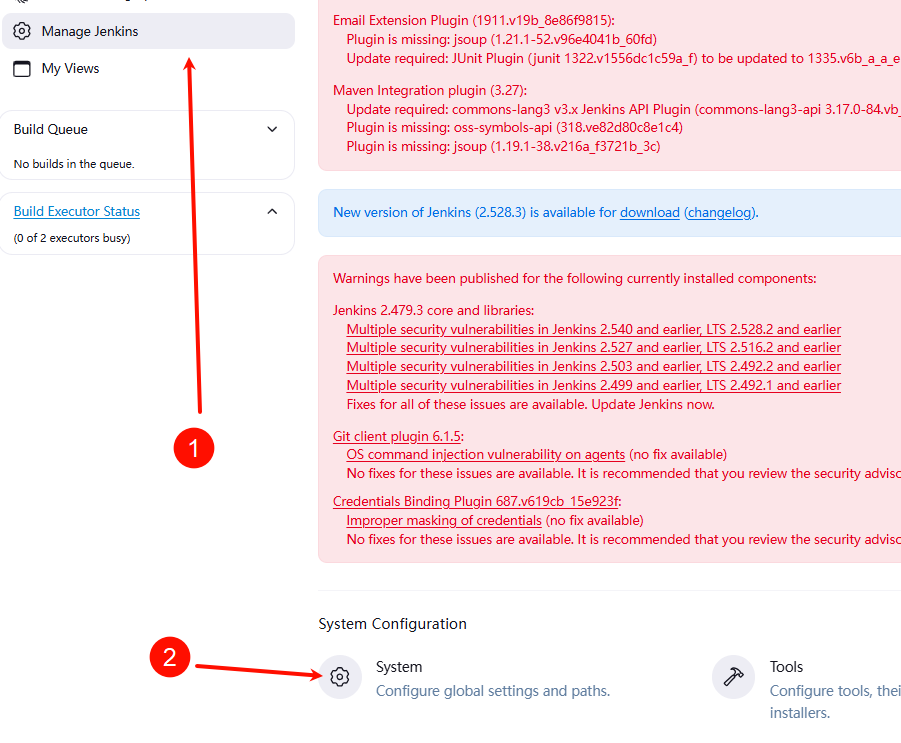Open My Views sidebar entry
901x743 pixels.
(148, 68)
